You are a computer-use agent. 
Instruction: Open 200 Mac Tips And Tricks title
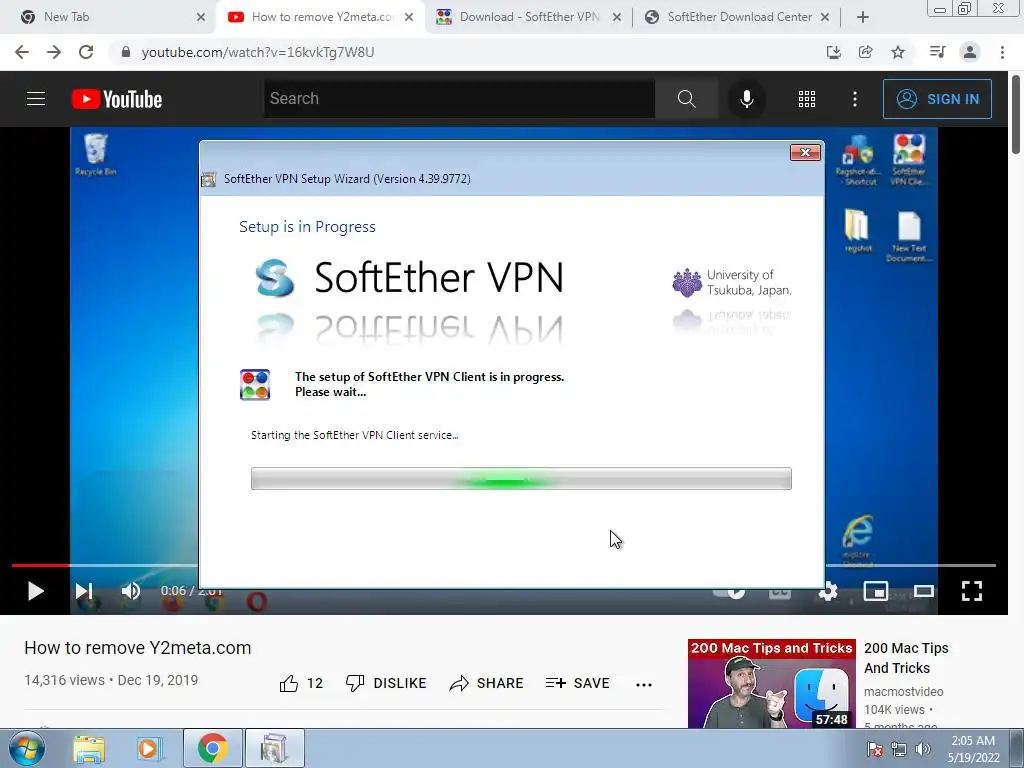[x=906, y=658]
